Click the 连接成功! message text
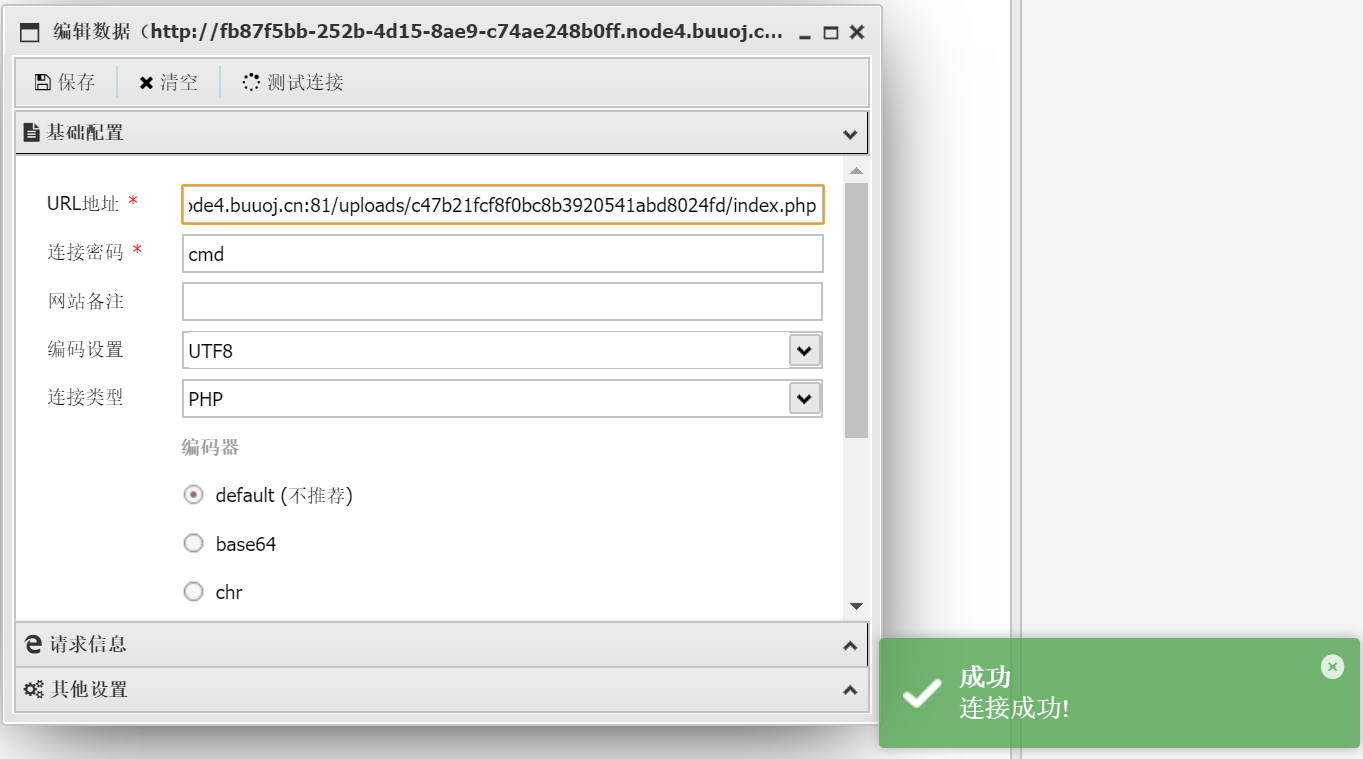 (x=1014, y=709)
